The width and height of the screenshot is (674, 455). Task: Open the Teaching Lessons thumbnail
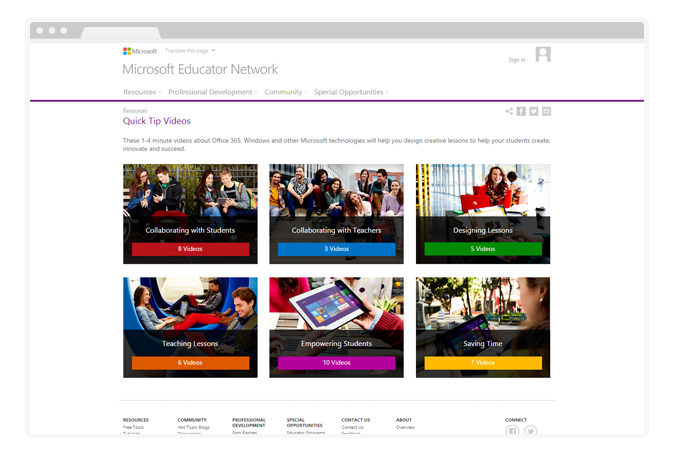click(x=190, y=327)
